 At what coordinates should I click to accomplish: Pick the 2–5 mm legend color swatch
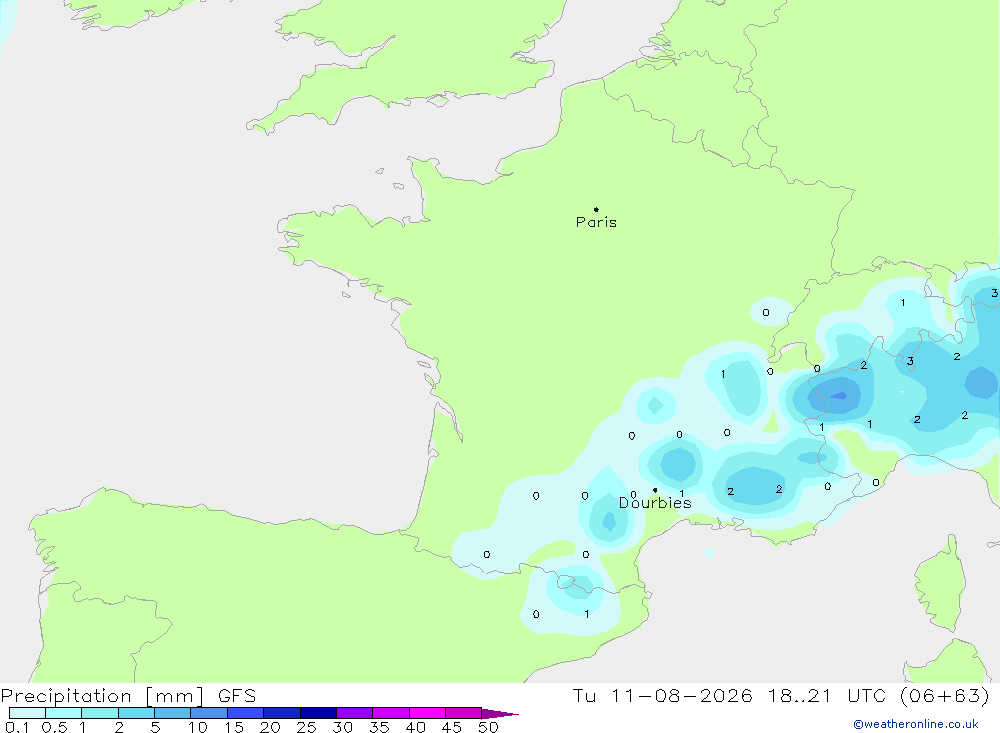(136, 713)
